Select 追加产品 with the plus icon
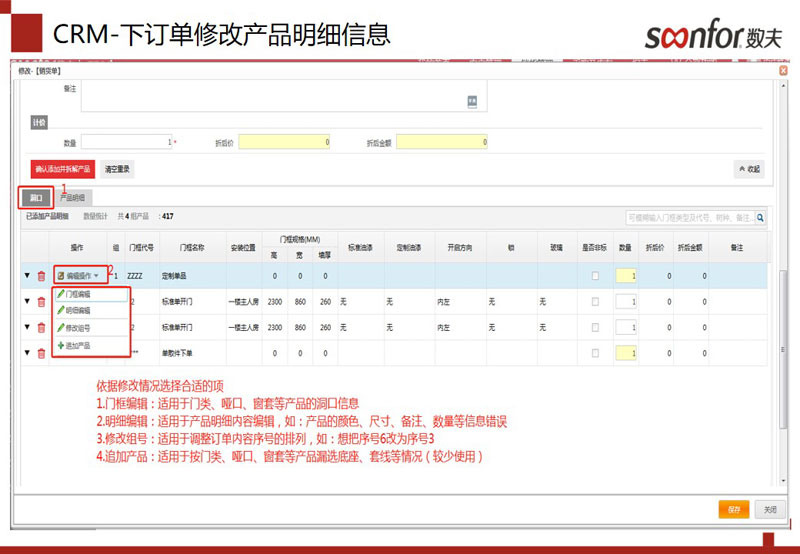The height and width of the screenshot is (554, 800). (x=77, y=345)
